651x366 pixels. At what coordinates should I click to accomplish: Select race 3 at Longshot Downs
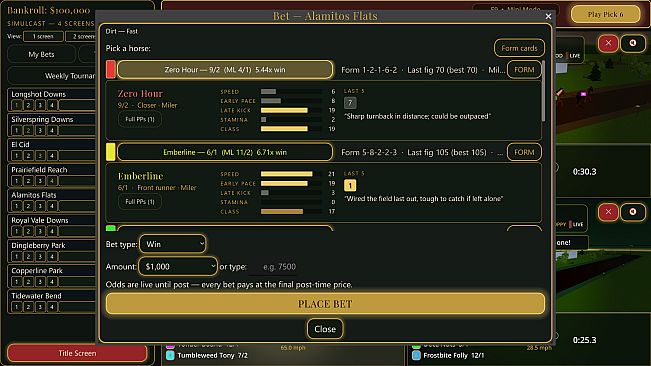40,105
